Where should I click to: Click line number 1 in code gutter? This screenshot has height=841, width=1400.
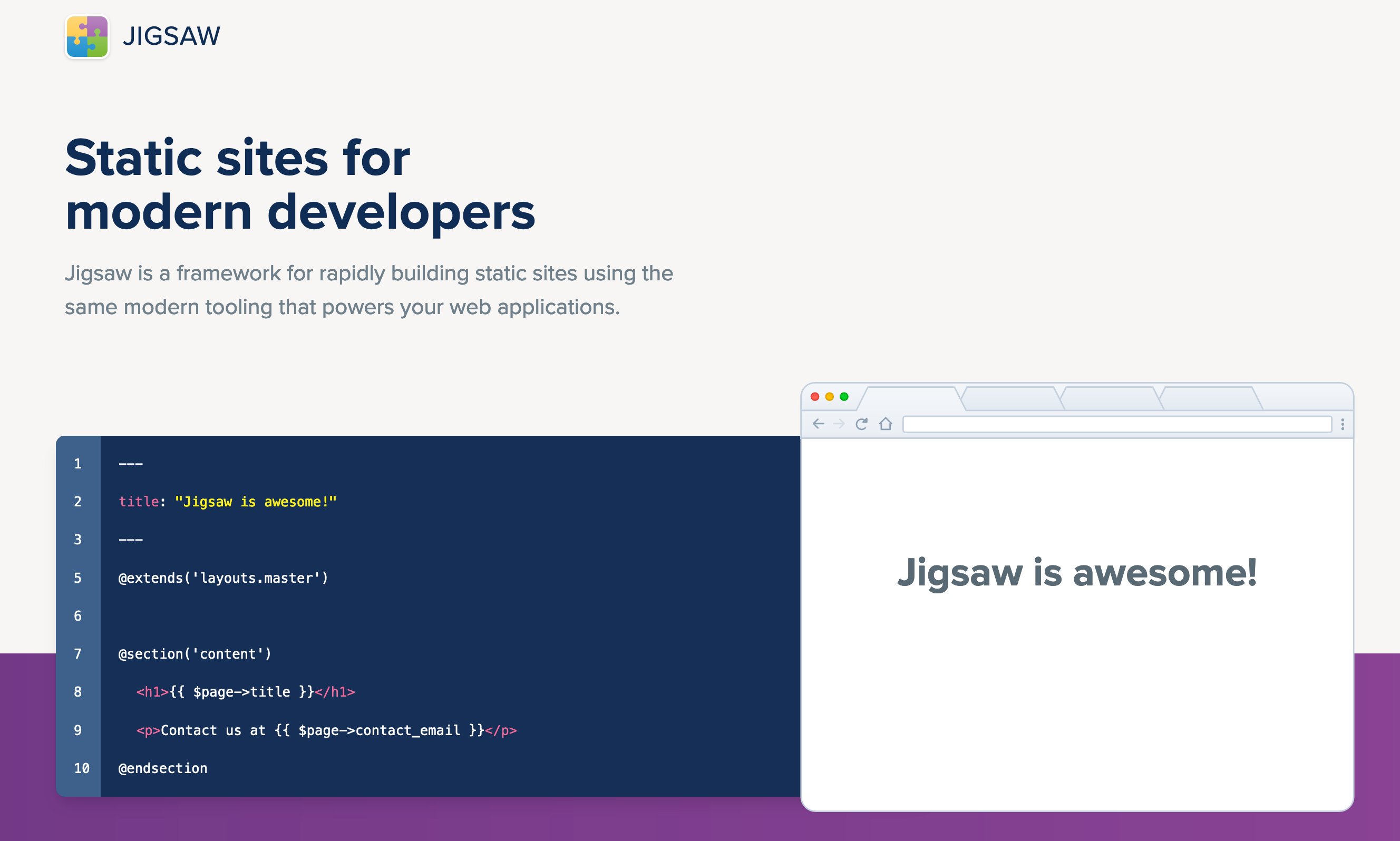pyautogui.click(x=77, y=464)
